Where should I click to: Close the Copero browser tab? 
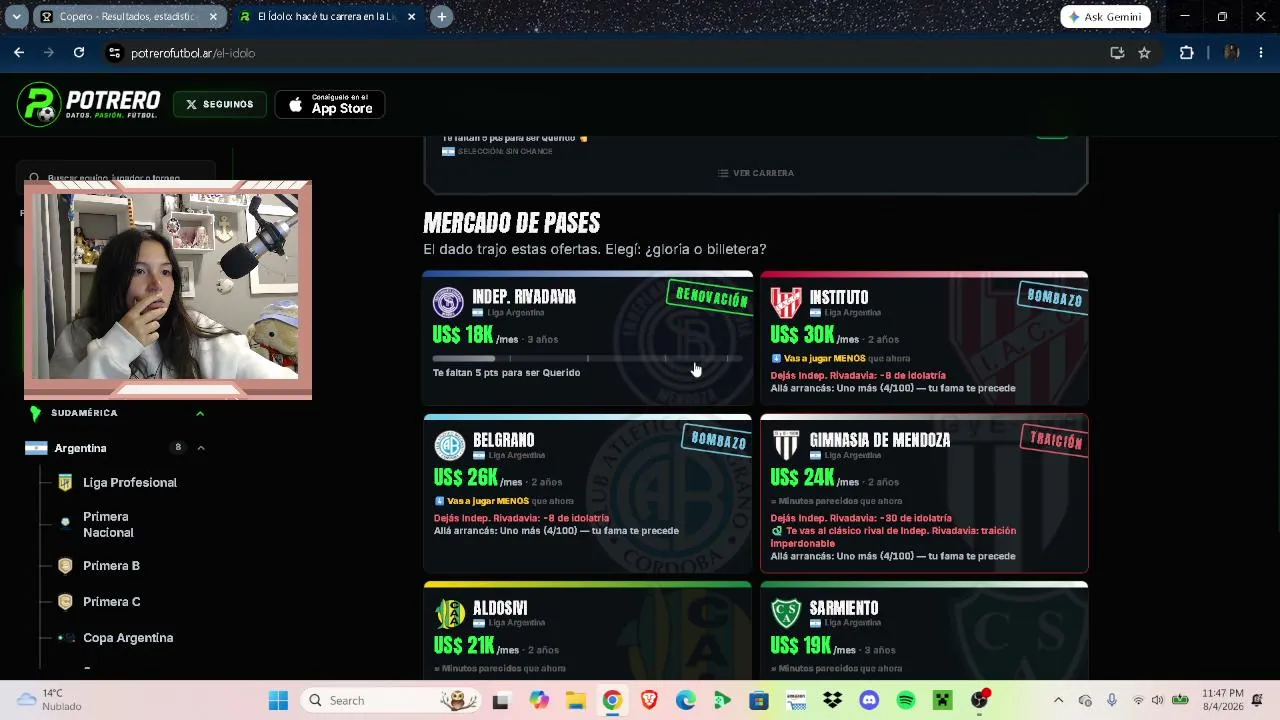(x=213, y=17)
